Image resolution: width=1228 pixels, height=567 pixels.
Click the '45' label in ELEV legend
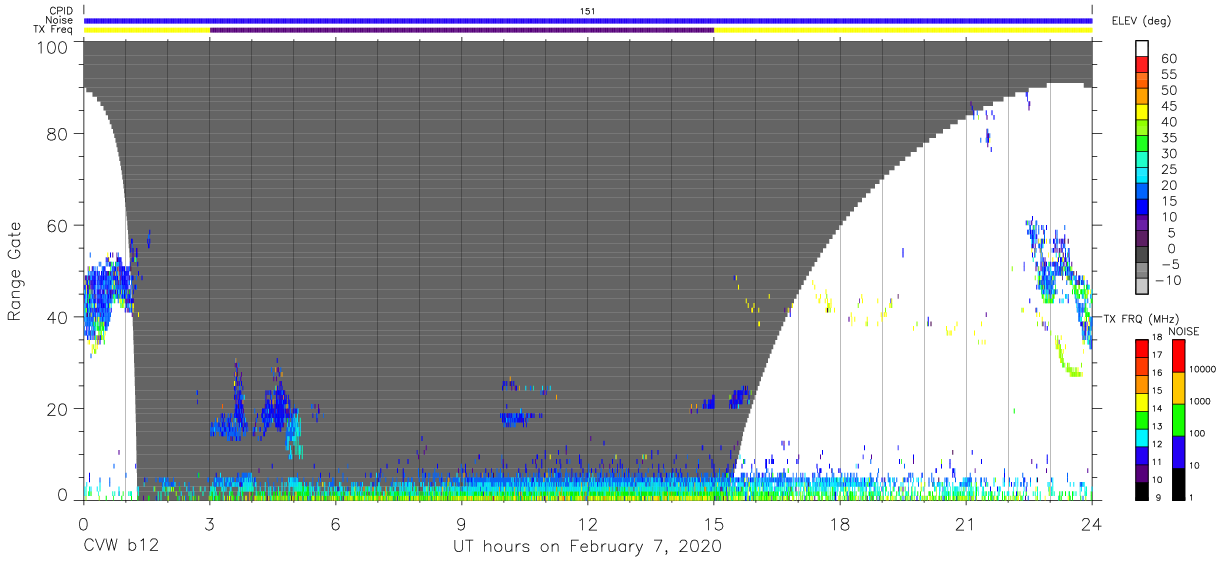1167,106
